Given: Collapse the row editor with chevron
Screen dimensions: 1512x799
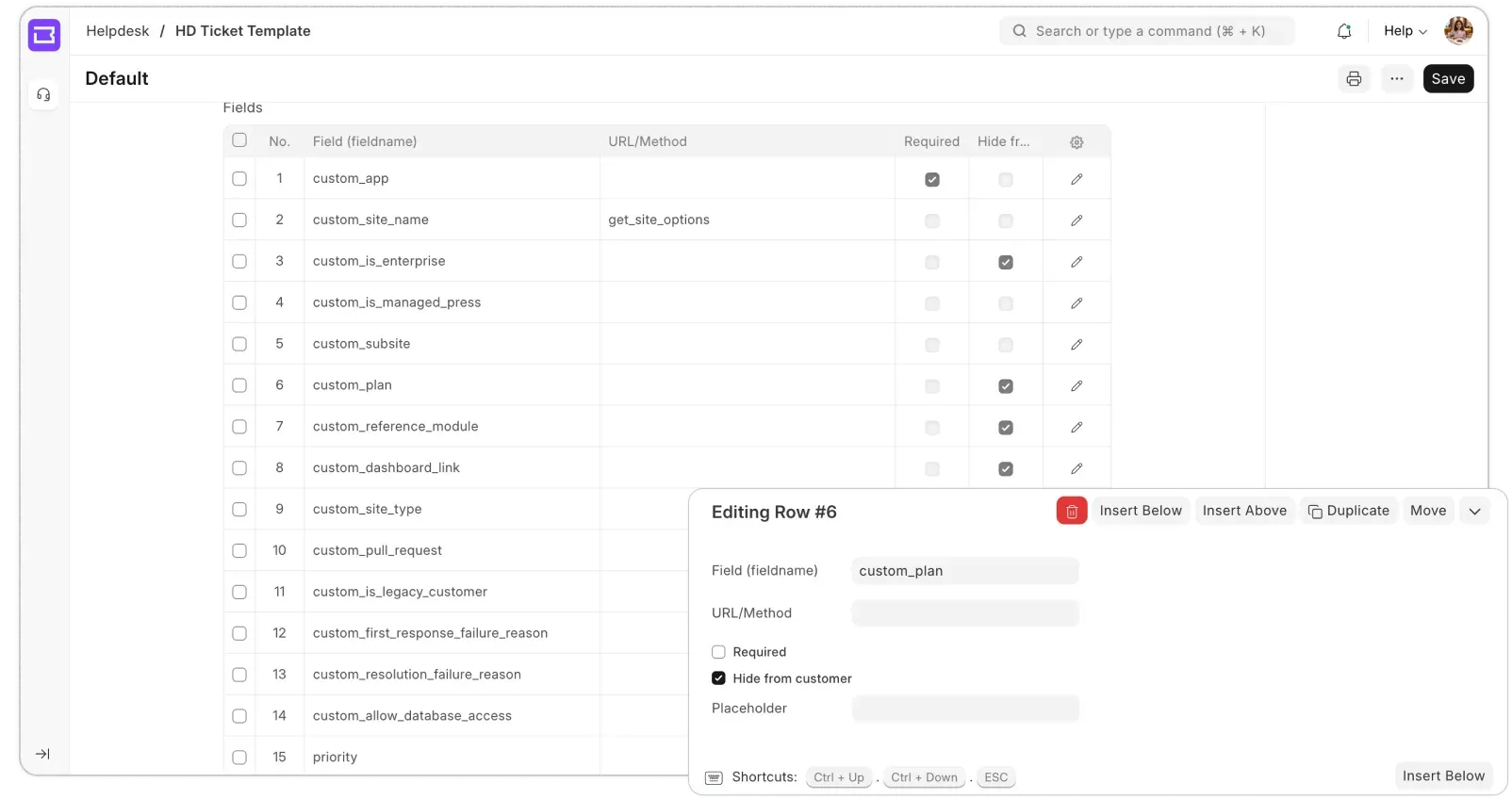Looking at the screenshot, I should click(1474, 512).
